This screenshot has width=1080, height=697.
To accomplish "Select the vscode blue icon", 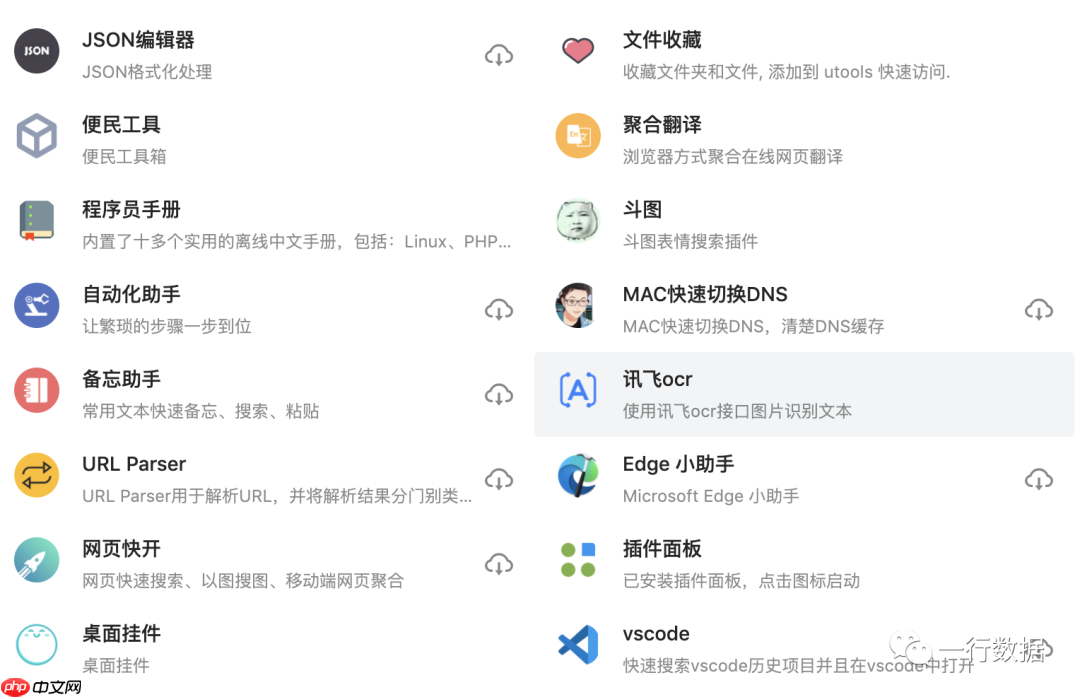I will (578, 645).
